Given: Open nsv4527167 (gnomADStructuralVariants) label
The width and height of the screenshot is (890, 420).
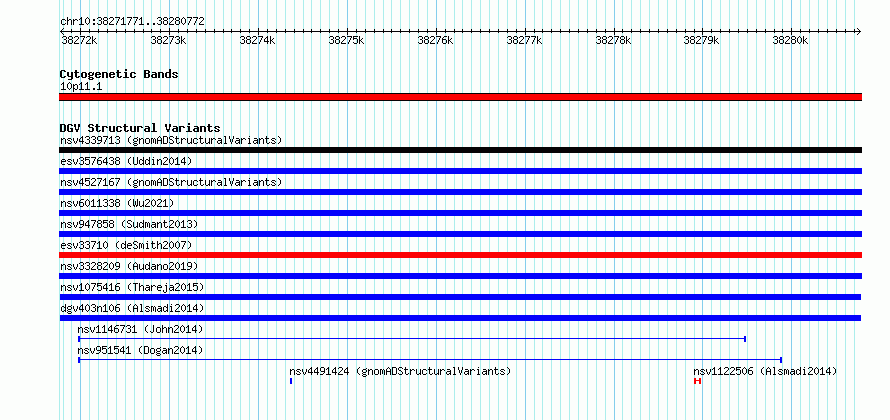Looking at the screenshot, I should (x=171, y=182).
